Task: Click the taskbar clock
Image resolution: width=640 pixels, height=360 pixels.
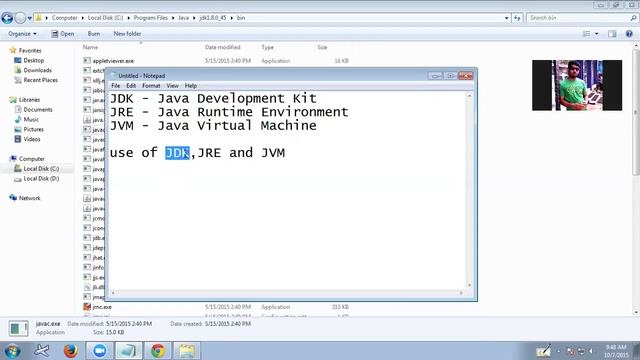Action: (x=616, y=351)
